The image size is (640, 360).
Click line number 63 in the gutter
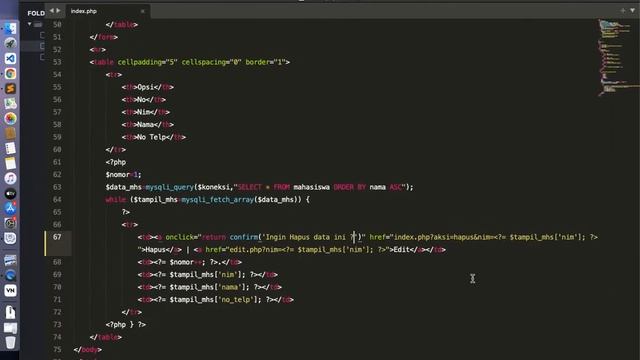point(57,187)
